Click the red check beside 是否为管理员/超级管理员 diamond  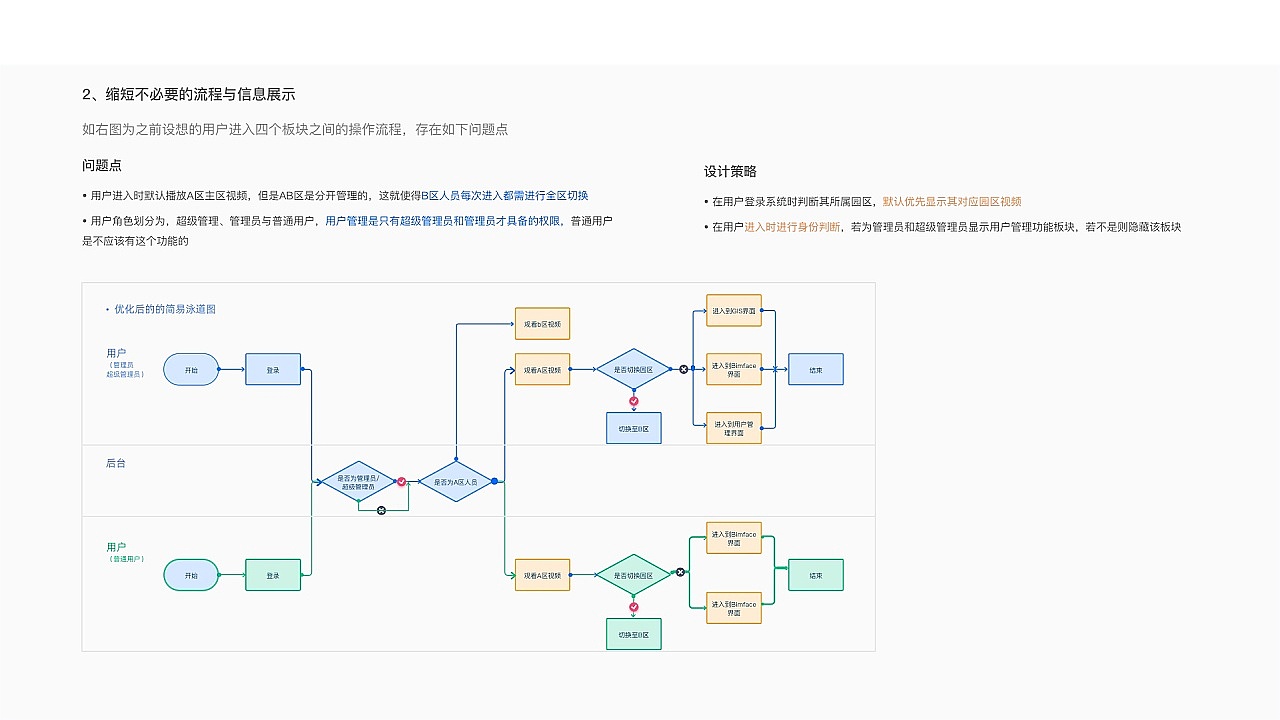click(x=402, y=480)
